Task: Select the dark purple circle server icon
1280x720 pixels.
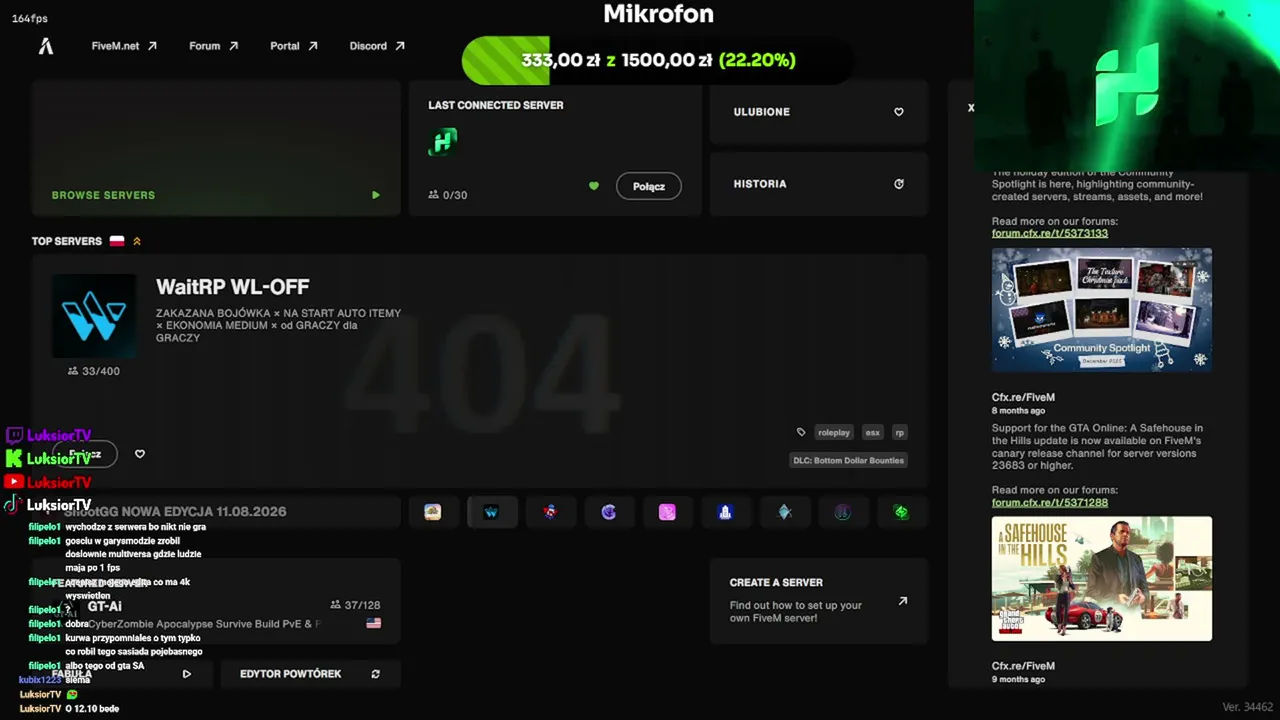Action: 843,512
